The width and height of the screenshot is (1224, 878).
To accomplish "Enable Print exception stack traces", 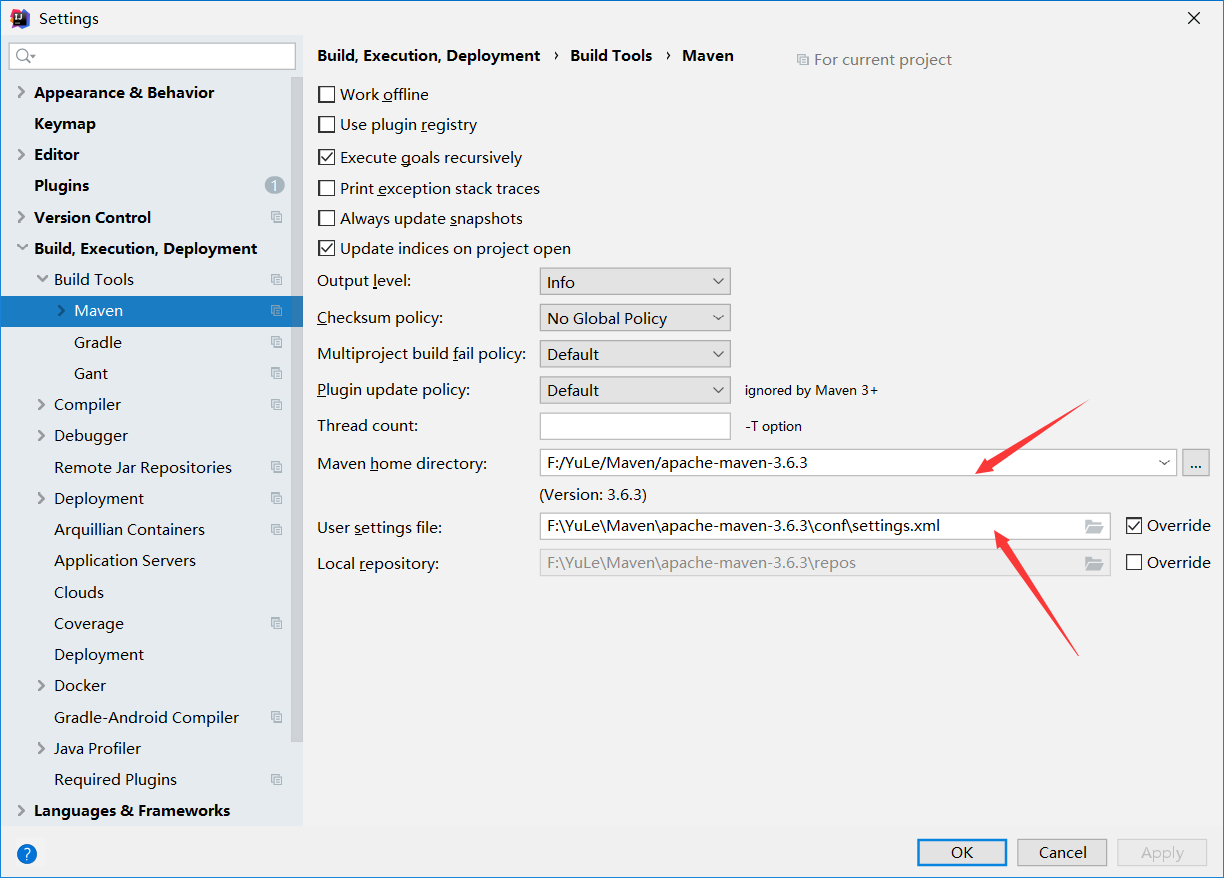I will tap(326, 188).
